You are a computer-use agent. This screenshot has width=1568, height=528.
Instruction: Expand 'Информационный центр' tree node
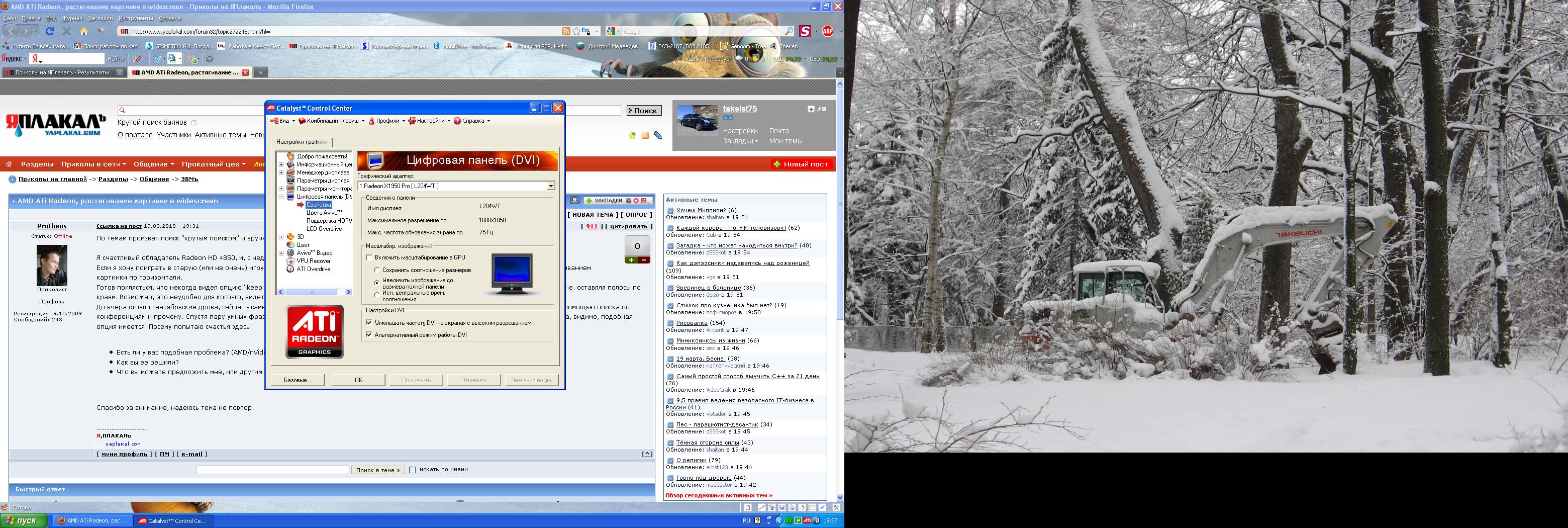tap(281, 164)
